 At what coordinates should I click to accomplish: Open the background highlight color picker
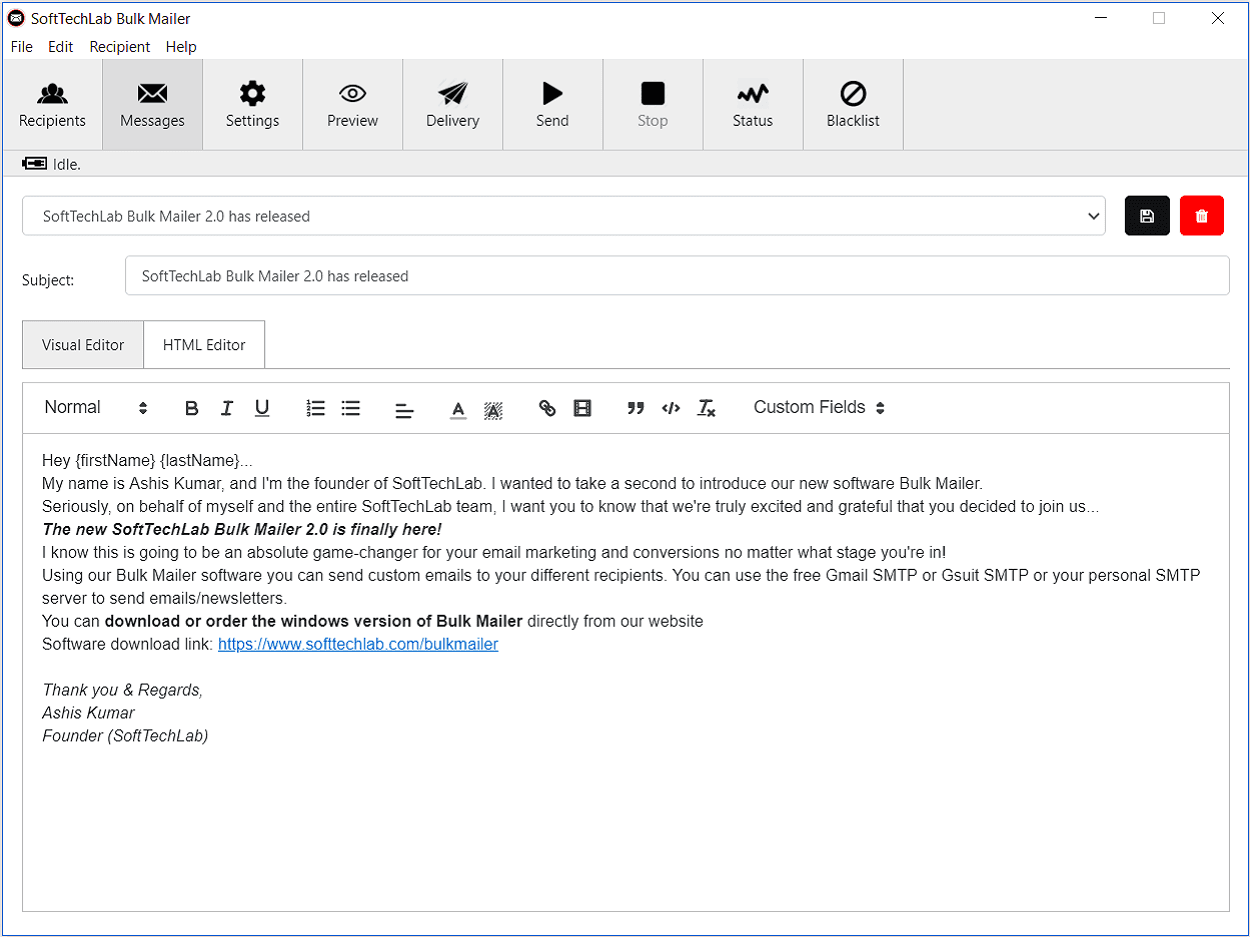493,409
